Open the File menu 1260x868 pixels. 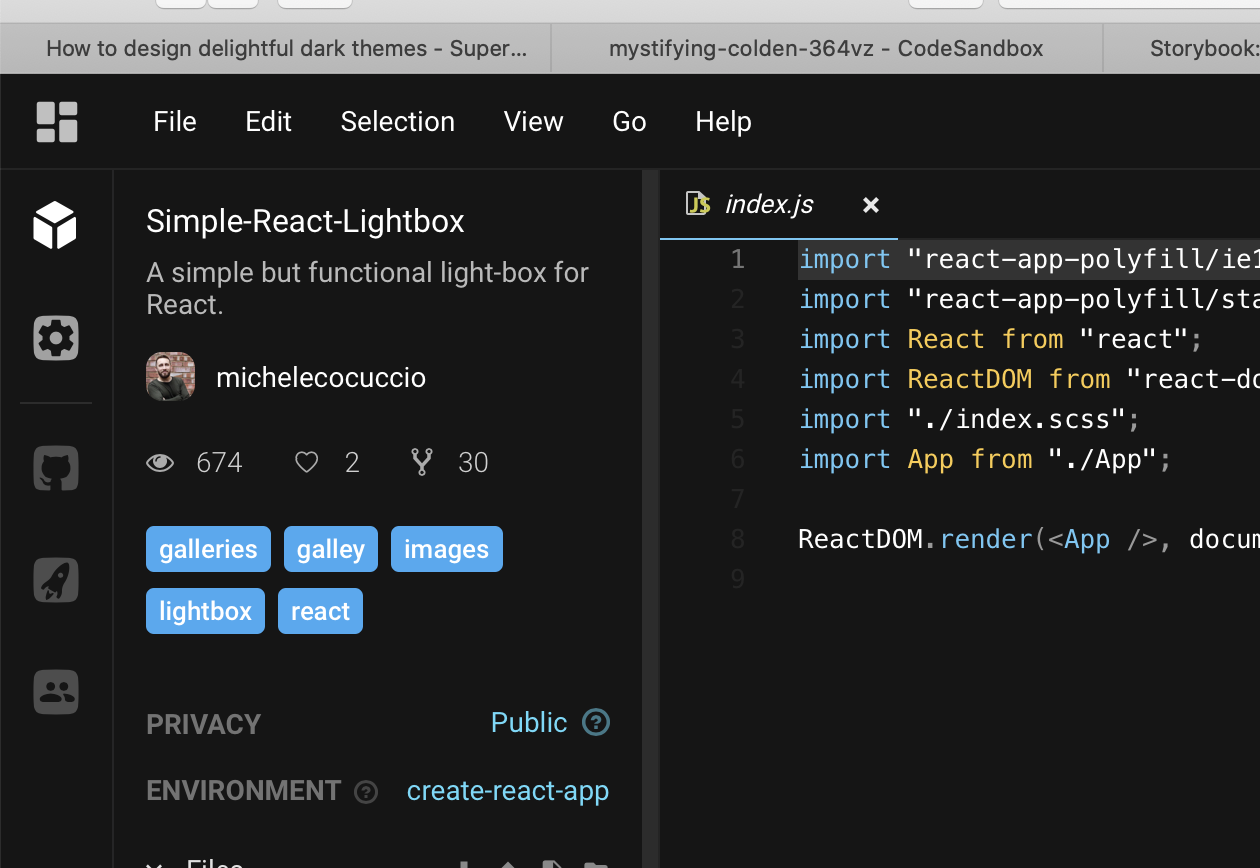(175, 122)
